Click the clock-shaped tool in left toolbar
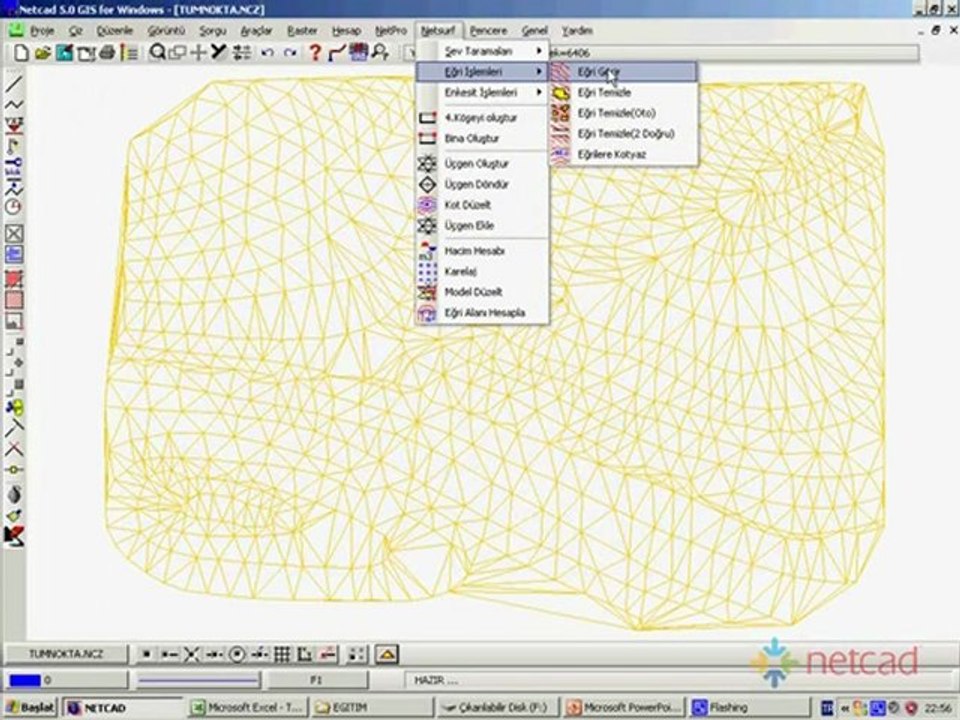The width and height of the screenshot is (960, 720). click(13, 207)
